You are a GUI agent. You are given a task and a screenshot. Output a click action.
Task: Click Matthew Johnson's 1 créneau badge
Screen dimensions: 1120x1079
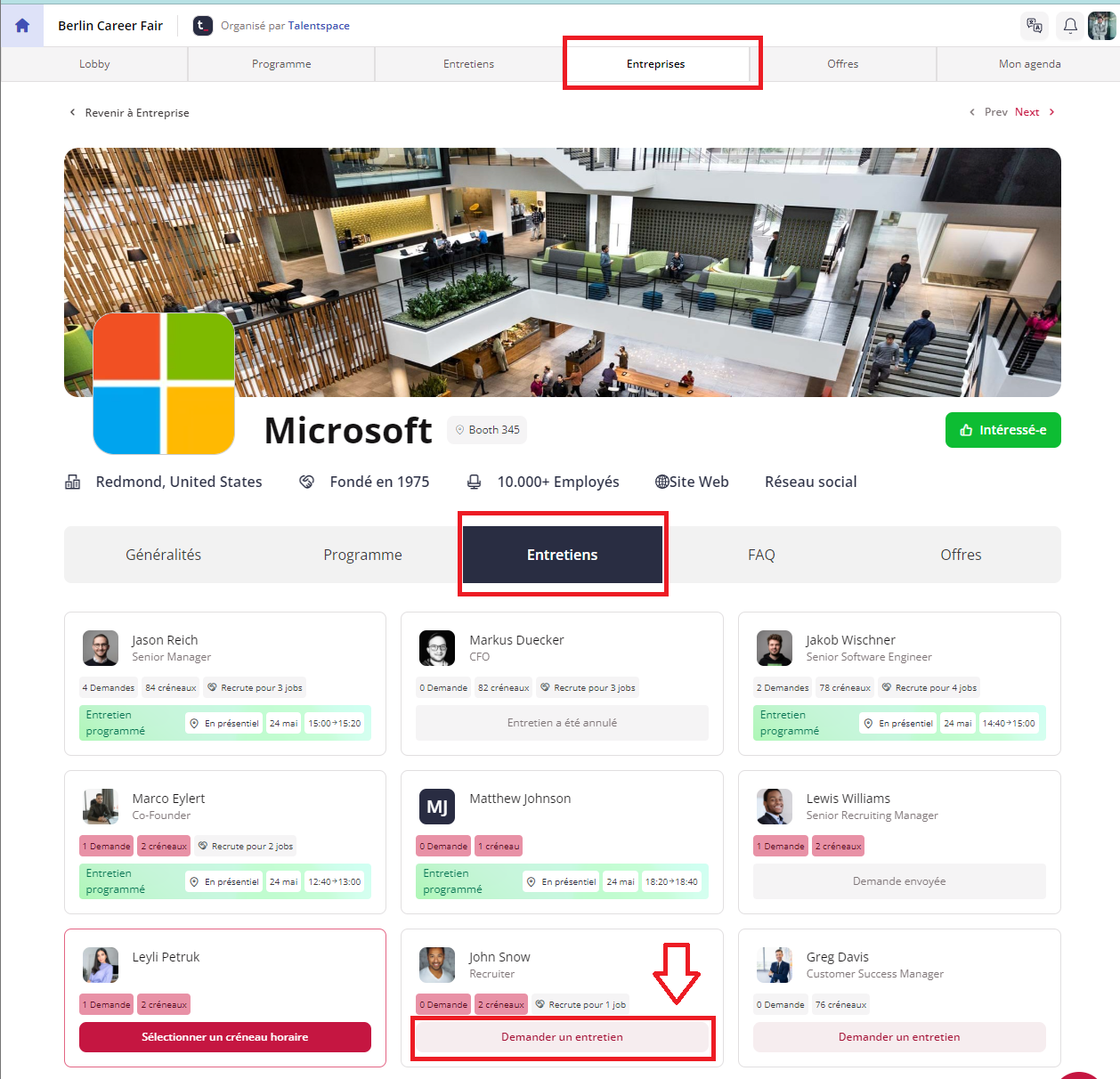[x=499, y=846]
